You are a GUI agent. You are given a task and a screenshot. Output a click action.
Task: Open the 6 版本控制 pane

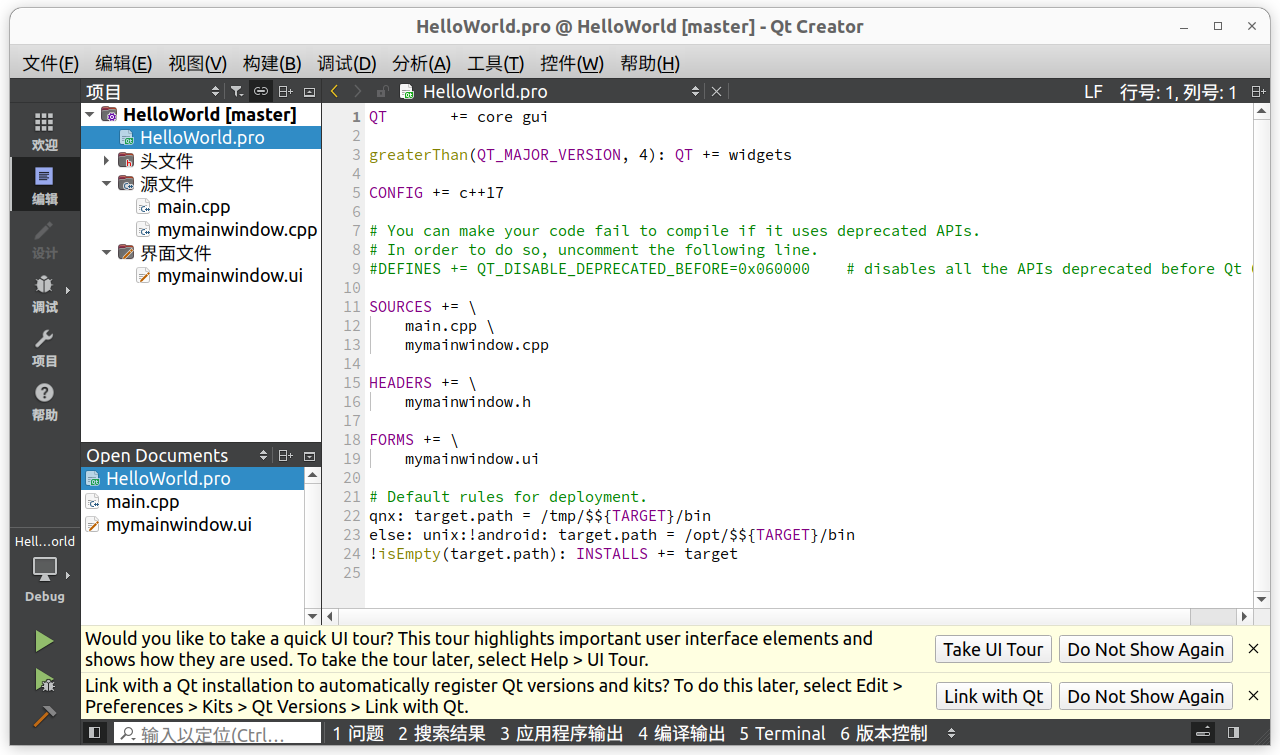pyautogui.click(x=884, y=733)
